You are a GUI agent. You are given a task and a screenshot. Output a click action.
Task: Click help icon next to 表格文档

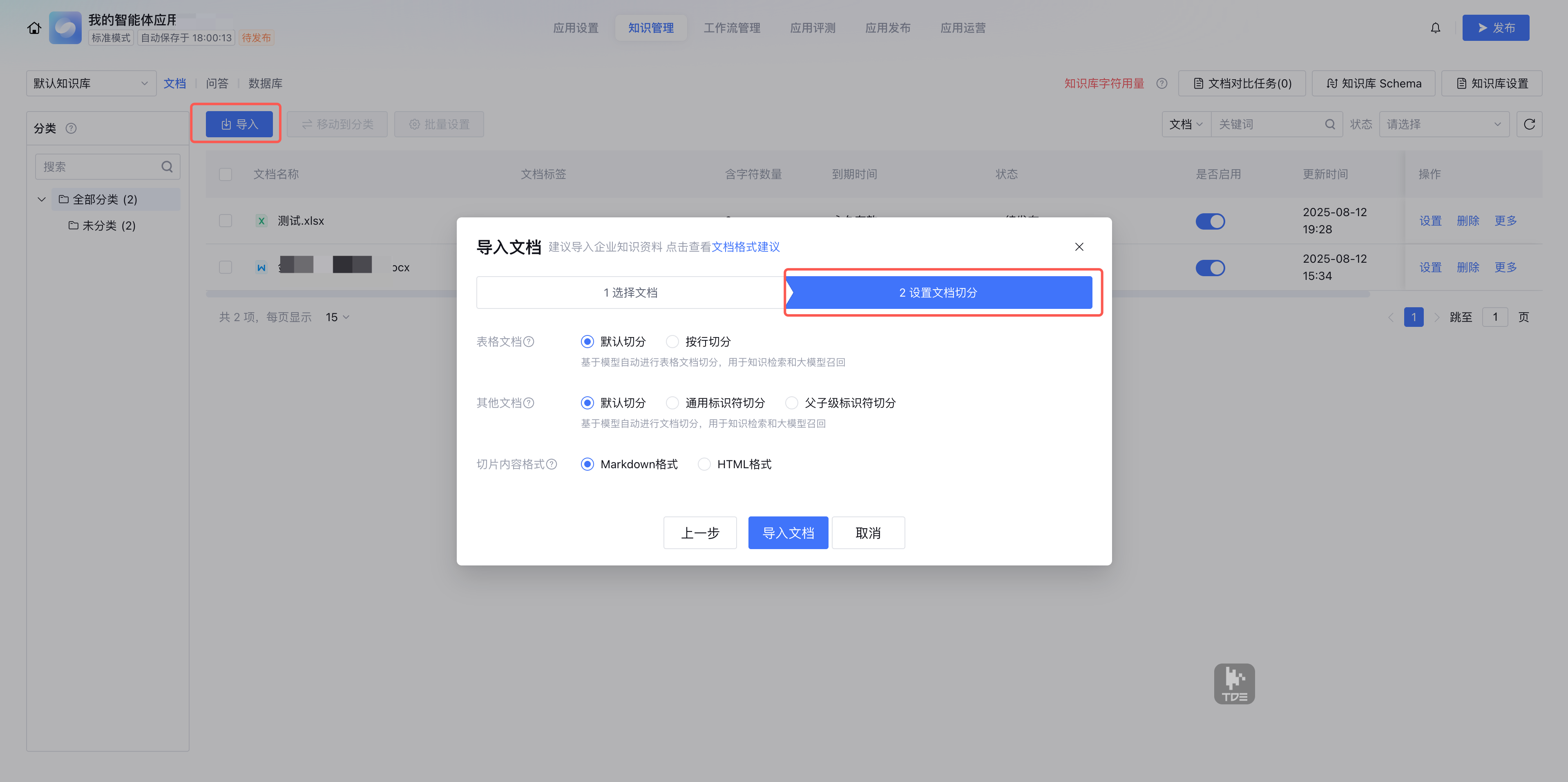pyautogui.click(x=529, y=342)
